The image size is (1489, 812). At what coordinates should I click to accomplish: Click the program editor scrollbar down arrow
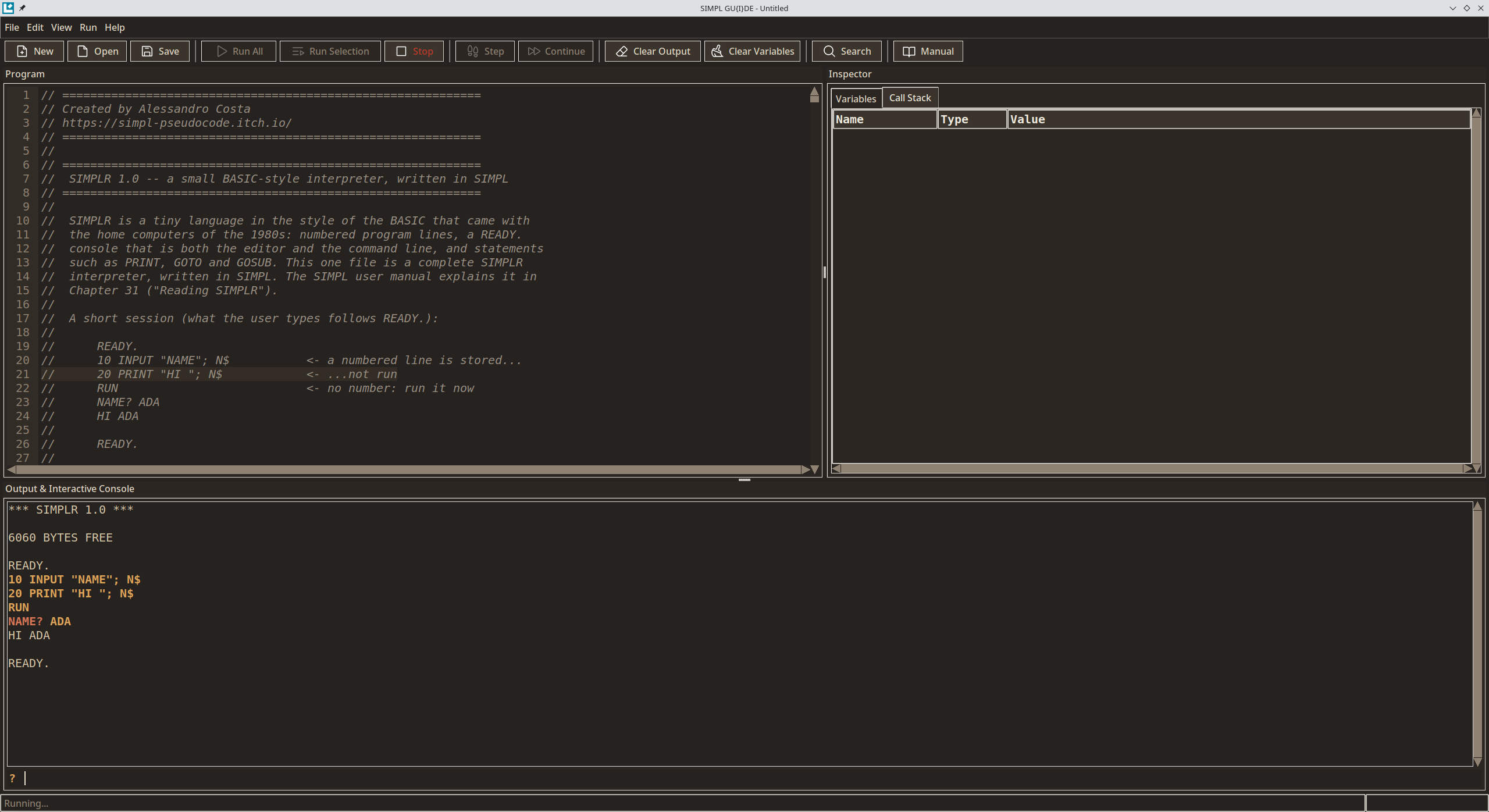[814, 469]
